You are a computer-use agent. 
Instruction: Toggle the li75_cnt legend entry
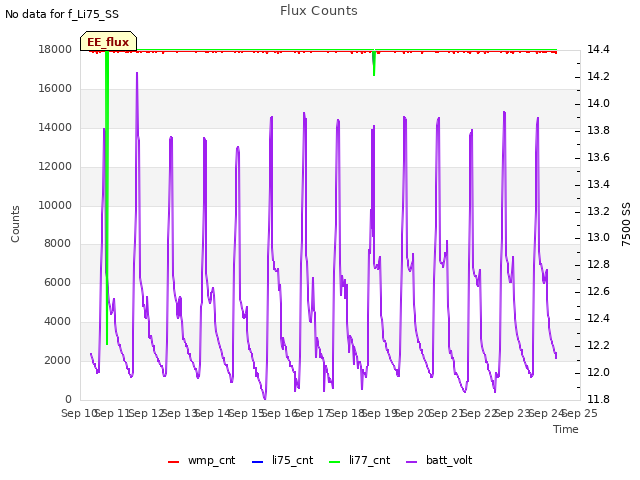[282, 460]
